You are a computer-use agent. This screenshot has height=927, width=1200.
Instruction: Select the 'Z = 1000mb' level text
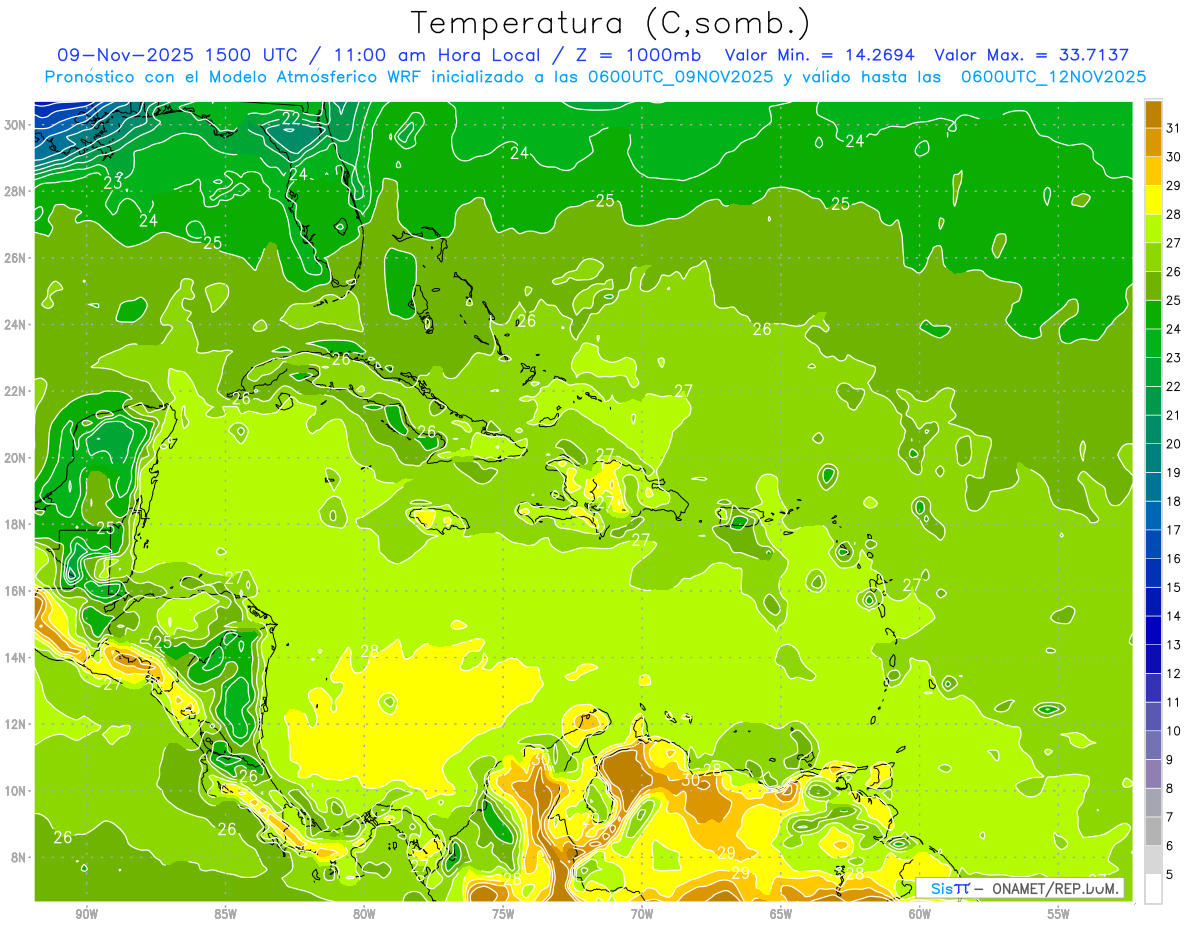click(x=638, y=55)
